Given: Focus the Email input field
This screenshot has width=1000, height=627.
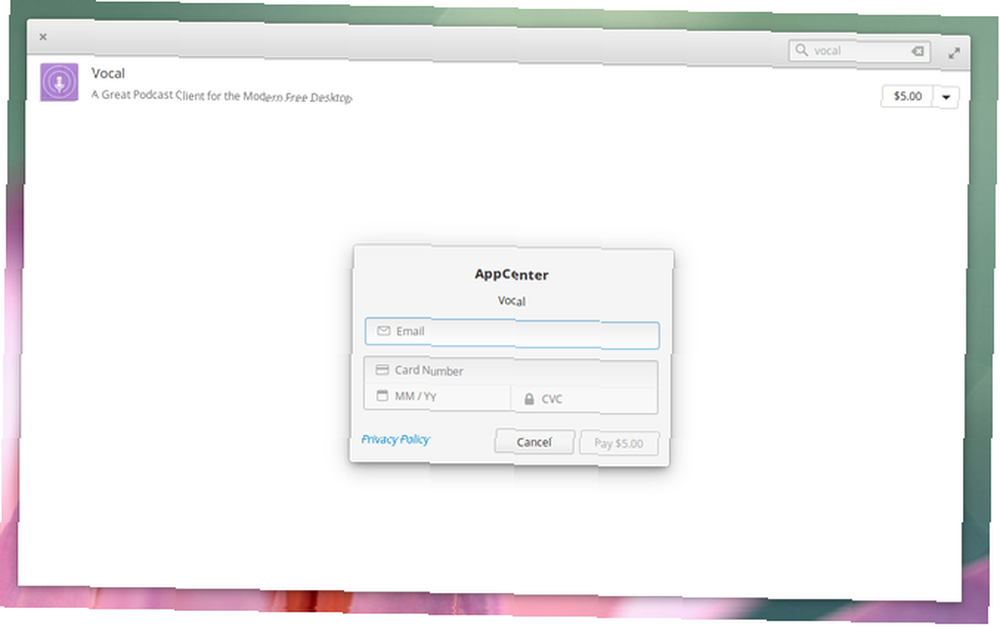Looking at the screenshot, I should coord(512,333).
